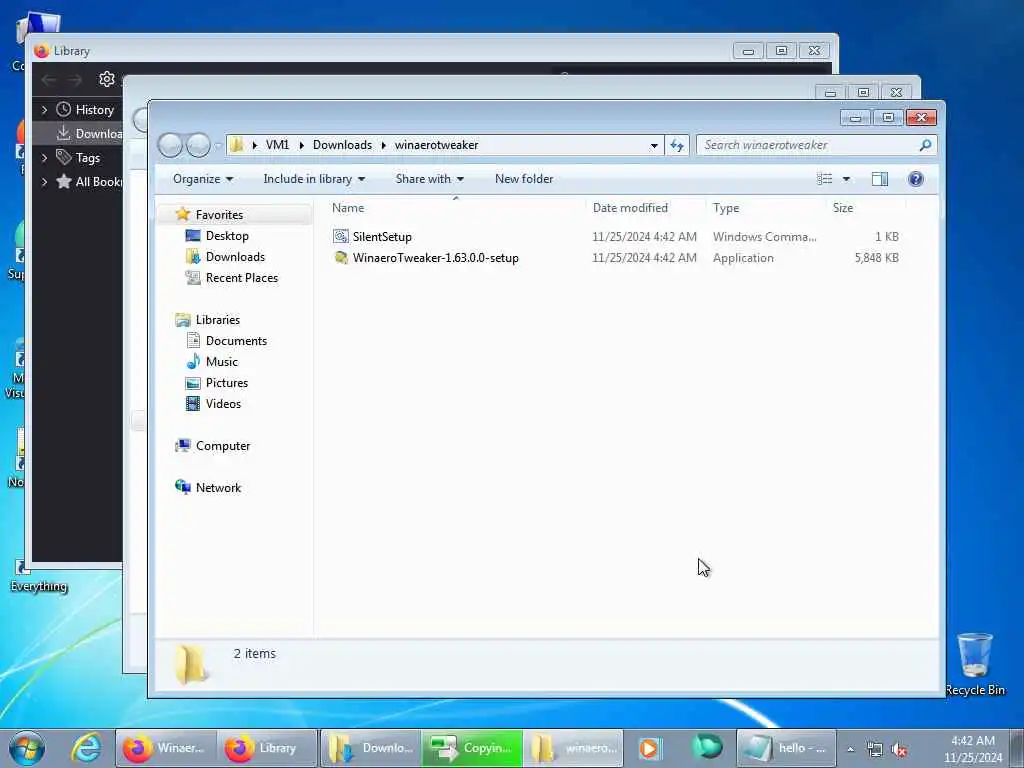Select Computer in navigation pane

(x=223, y=446)
